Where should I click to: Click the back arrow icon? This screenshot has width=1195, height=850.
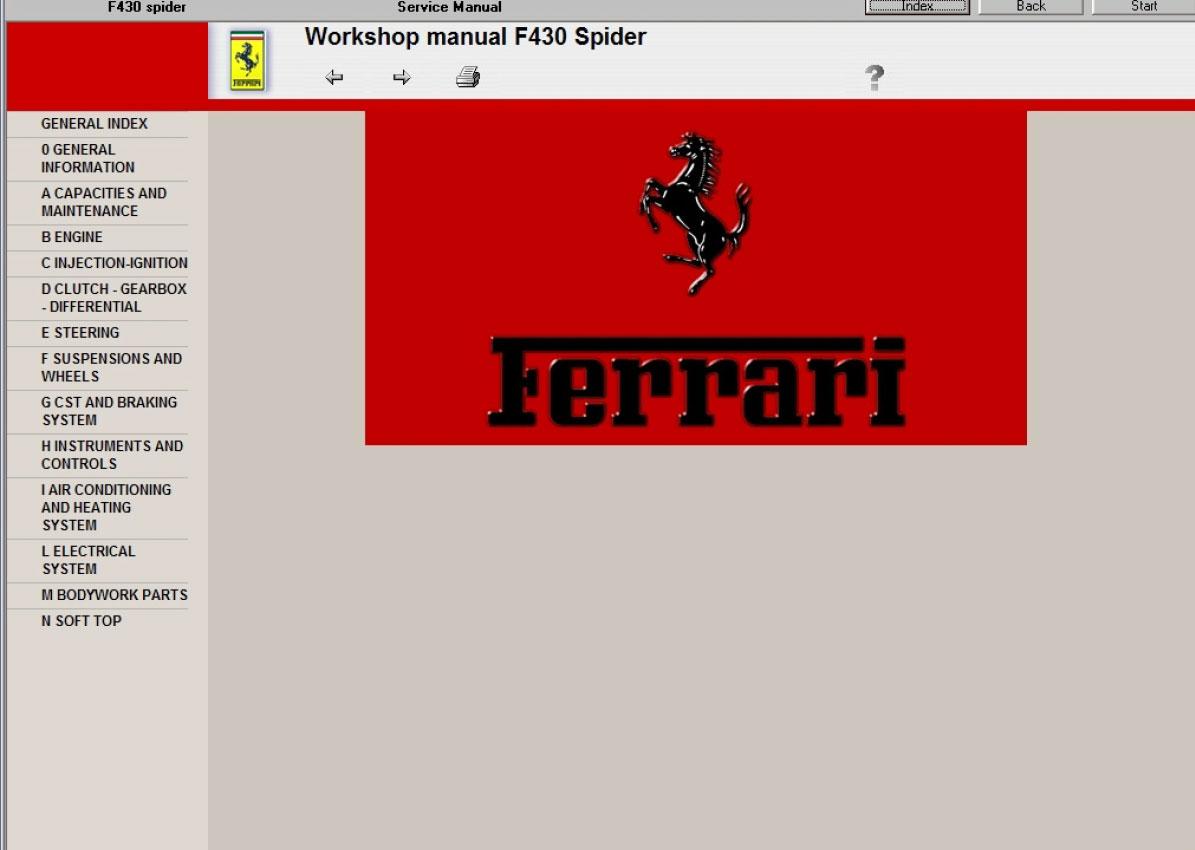coord(334,78)
